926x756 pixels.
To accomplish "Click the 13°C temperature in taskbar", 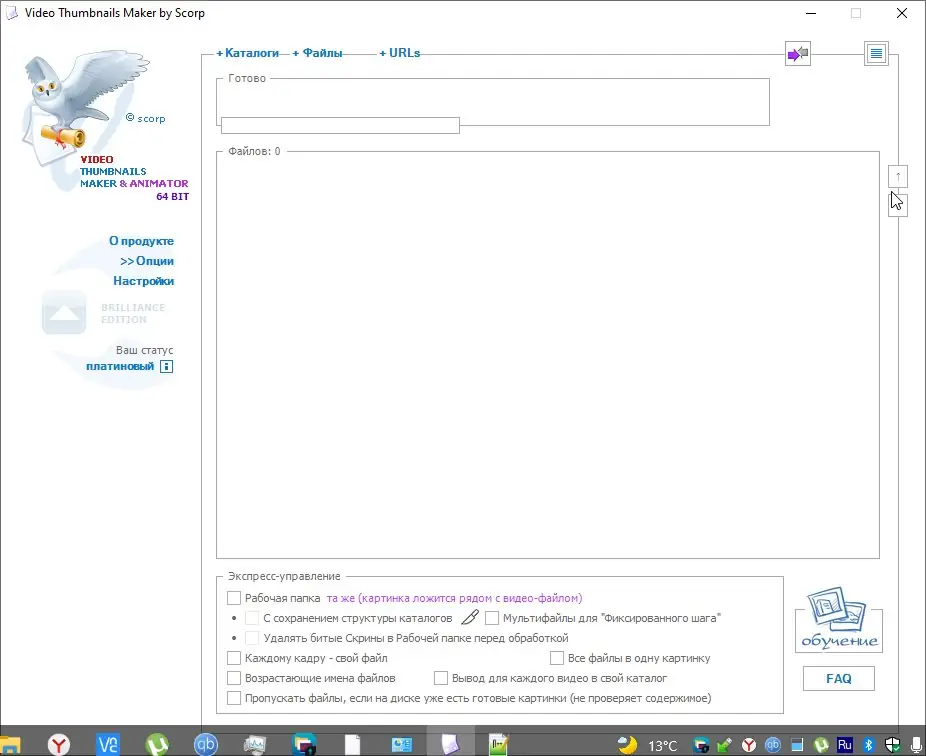I will (x=663, y=745).
